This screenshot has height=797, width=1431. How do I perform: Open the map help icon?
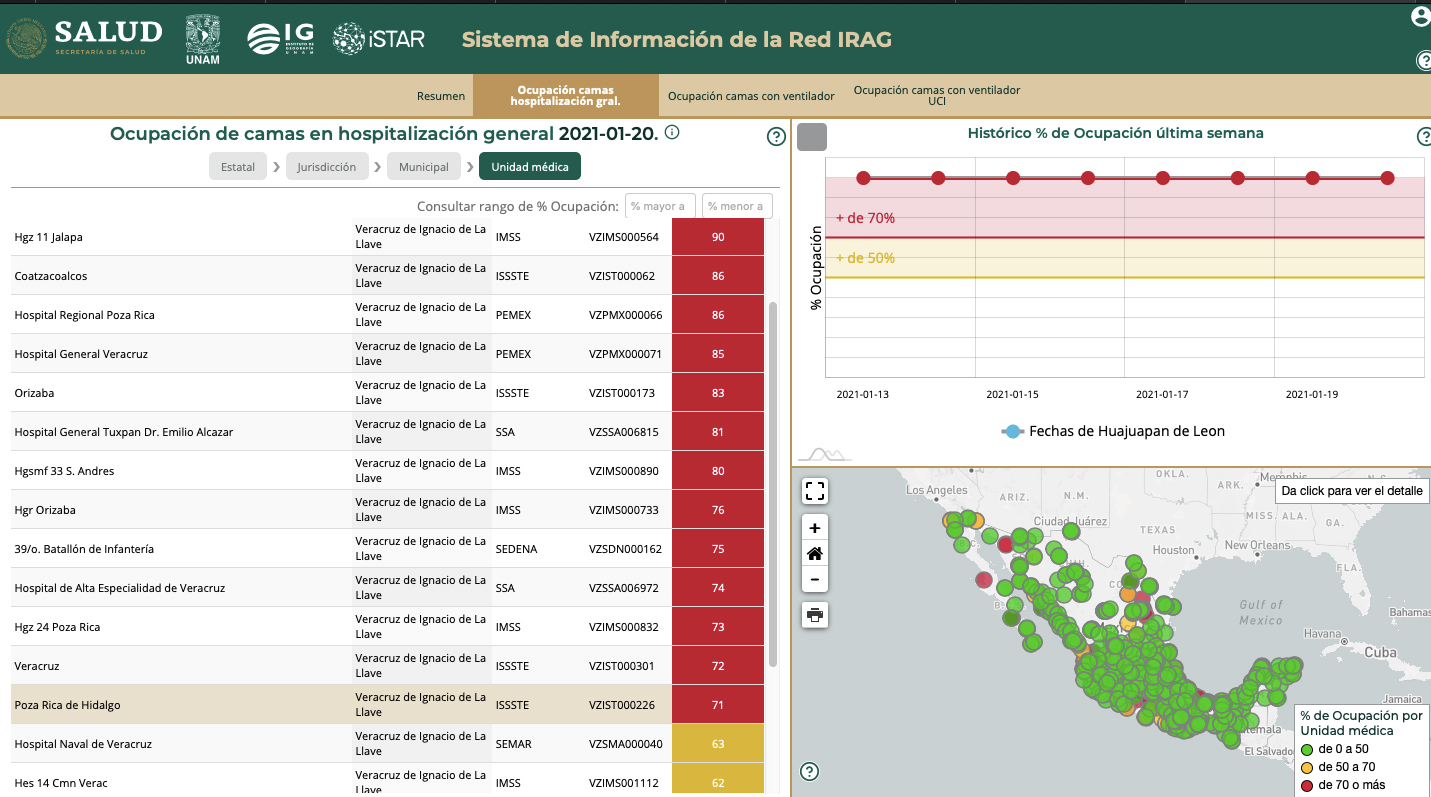pyautogui.click(x=810, y=771)
